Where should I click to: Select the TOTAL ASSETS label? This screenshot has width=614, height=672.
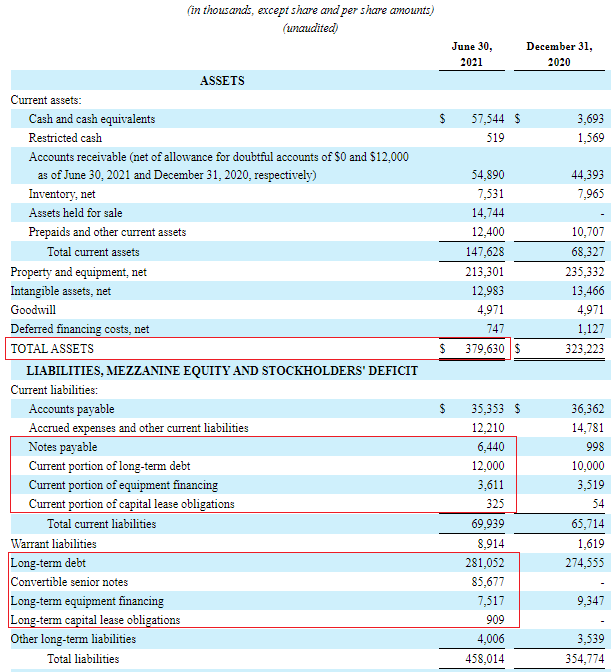pyautogui.click(x=52, y=349)
